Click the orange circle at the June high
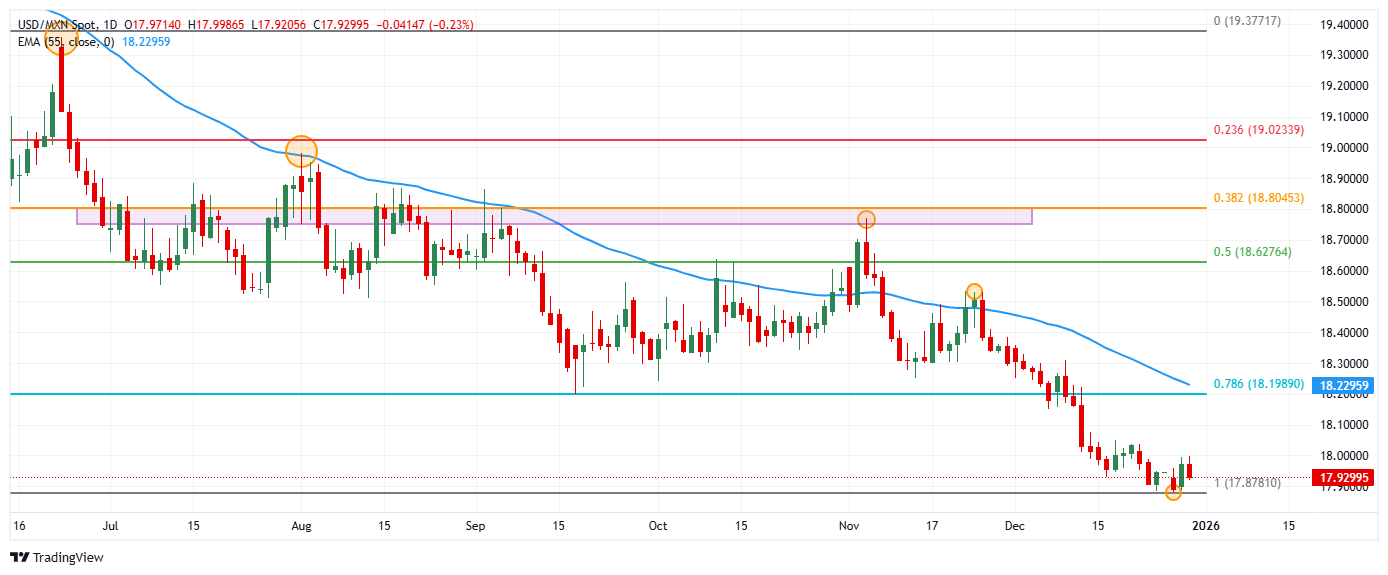This screenshot has width=1388, height=575. click(x=62, y=41)
